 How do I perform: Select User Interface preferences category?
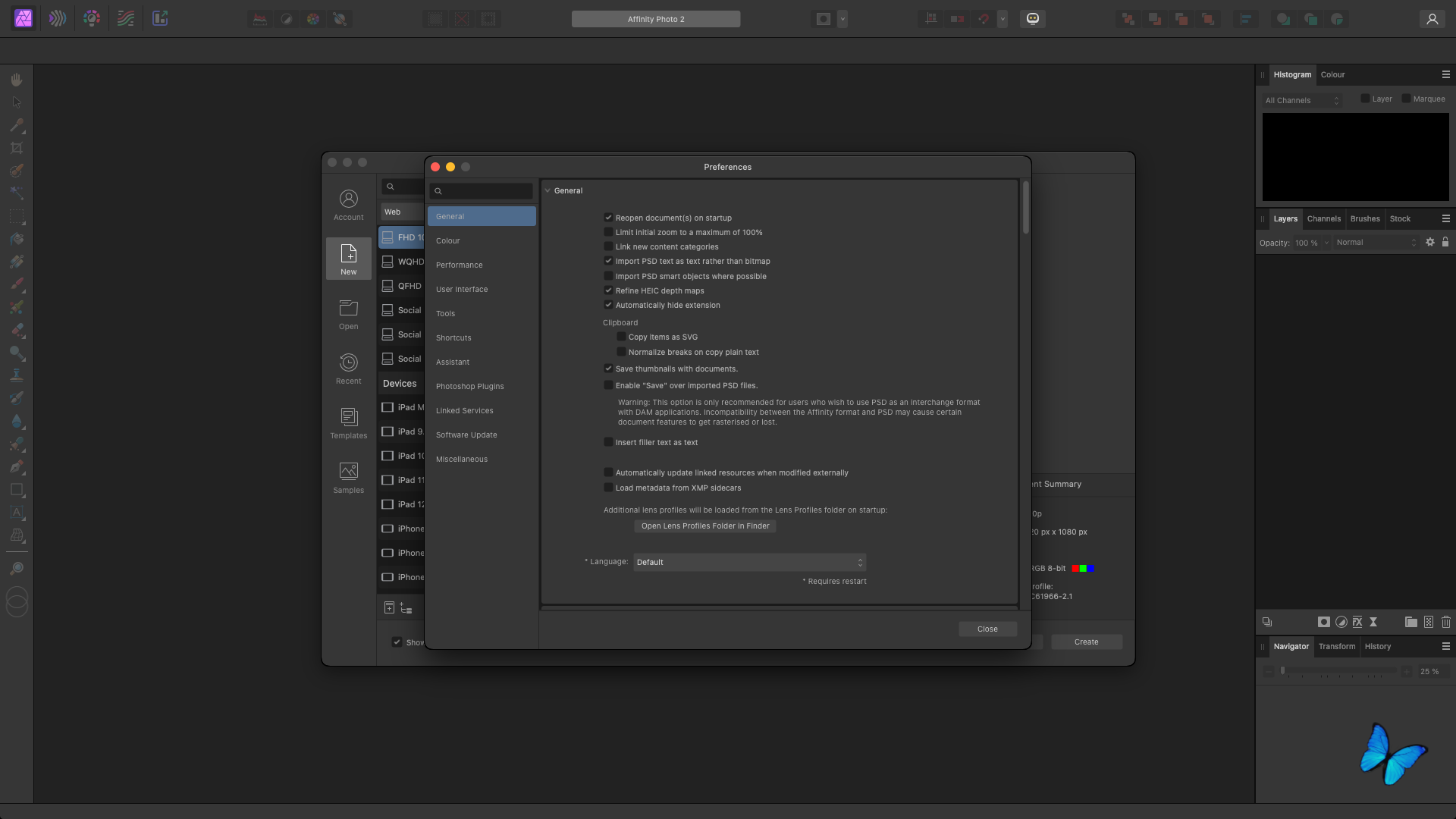482,289
